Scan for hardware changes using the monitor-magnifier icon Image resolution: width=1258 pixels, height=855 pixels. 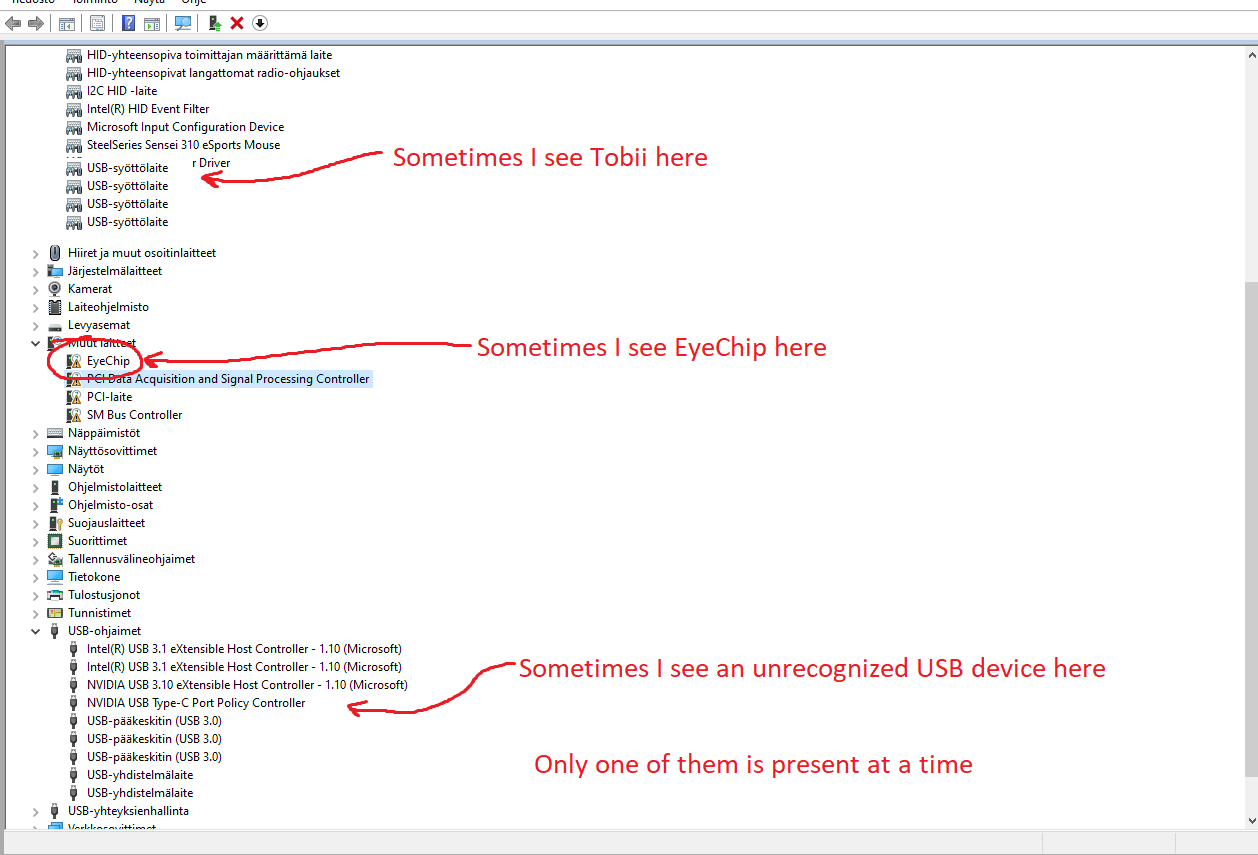pyautogui.click(x=183, y=23)
